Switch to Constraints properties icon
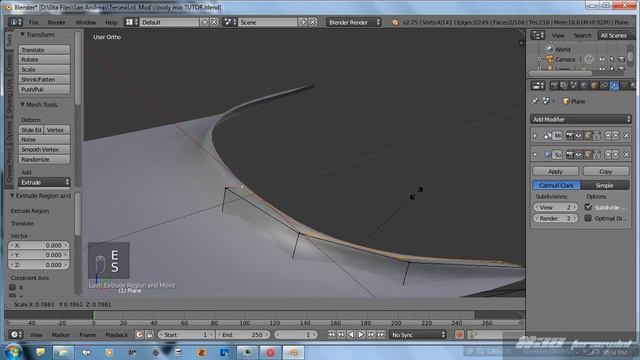This screenshot has height=360, width=640. pyautogui.click(x=604, y=85)
